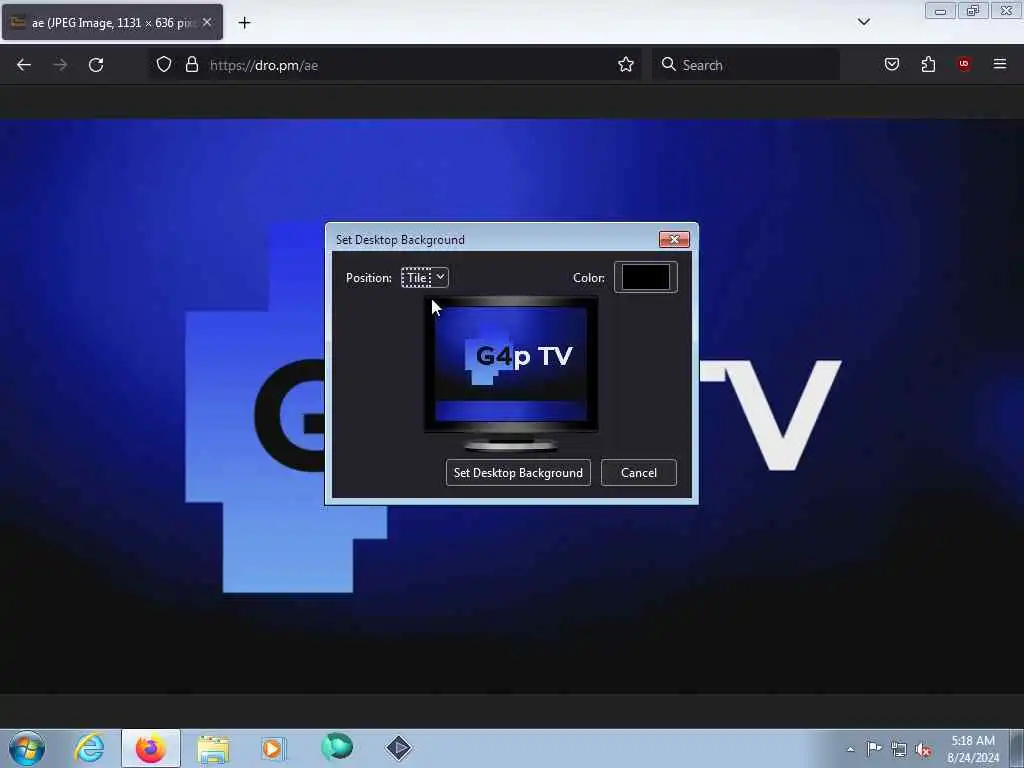
Task: Click the URL bar showing dro.pm/ae
Action: coord(395,65)
